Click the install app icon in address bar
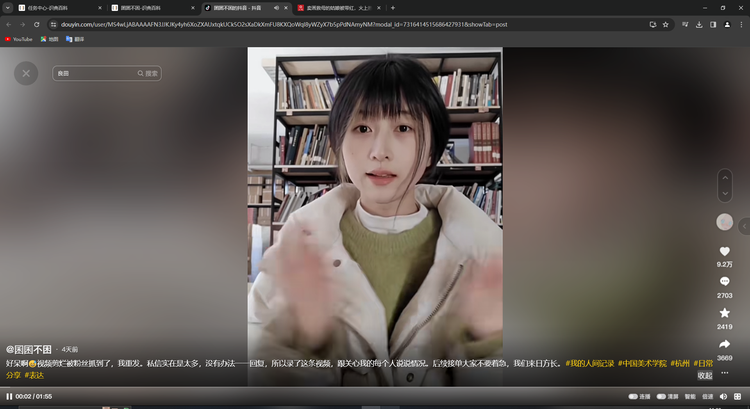 pos(653,24)
